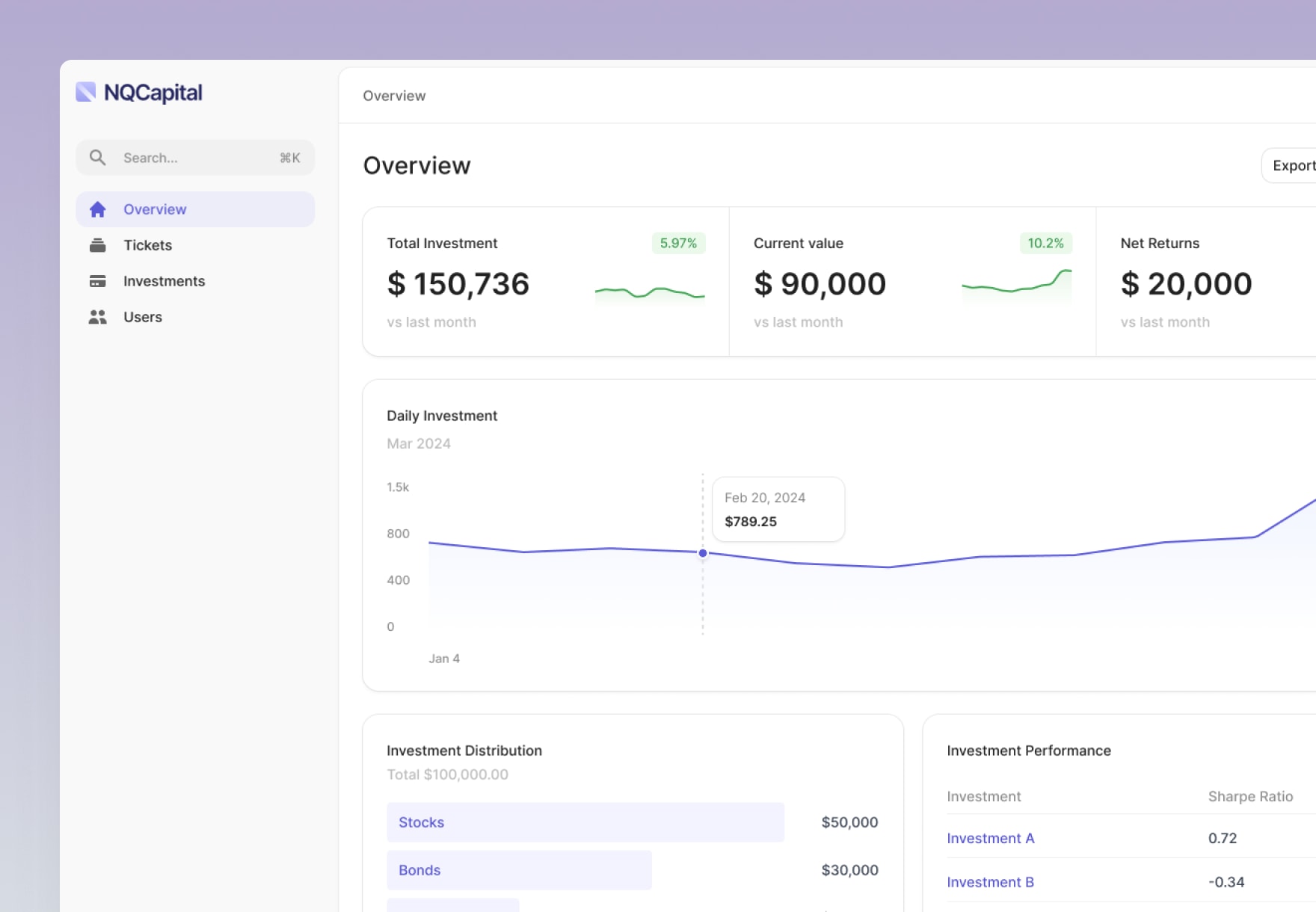Click the chart data point marker
This screenshot has height=912, width=1316.
[703, 553]
